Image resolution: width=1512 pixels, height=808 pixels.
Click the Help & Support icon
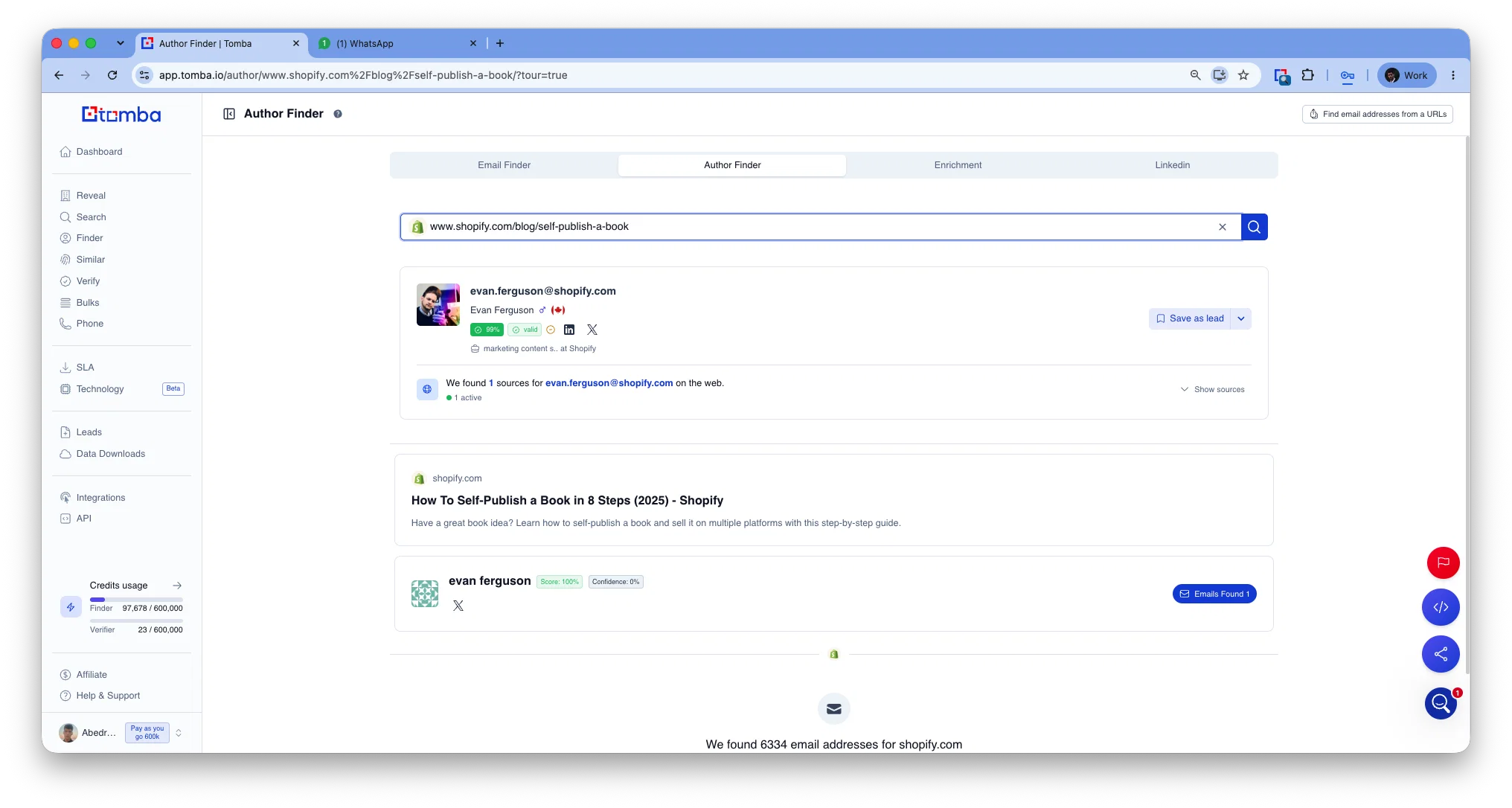coord(65,696)
